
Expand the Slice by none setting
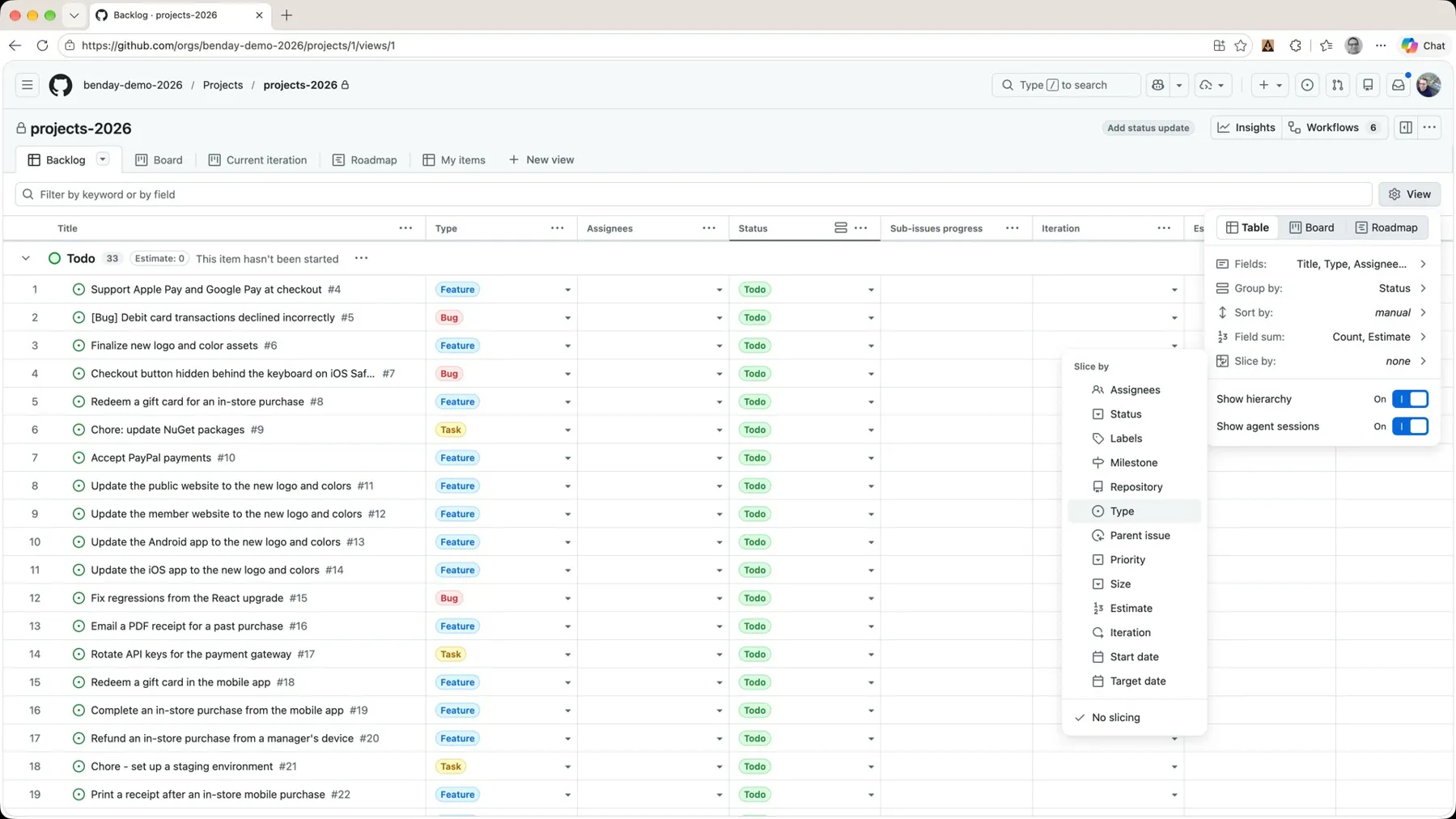point(1322,361)
